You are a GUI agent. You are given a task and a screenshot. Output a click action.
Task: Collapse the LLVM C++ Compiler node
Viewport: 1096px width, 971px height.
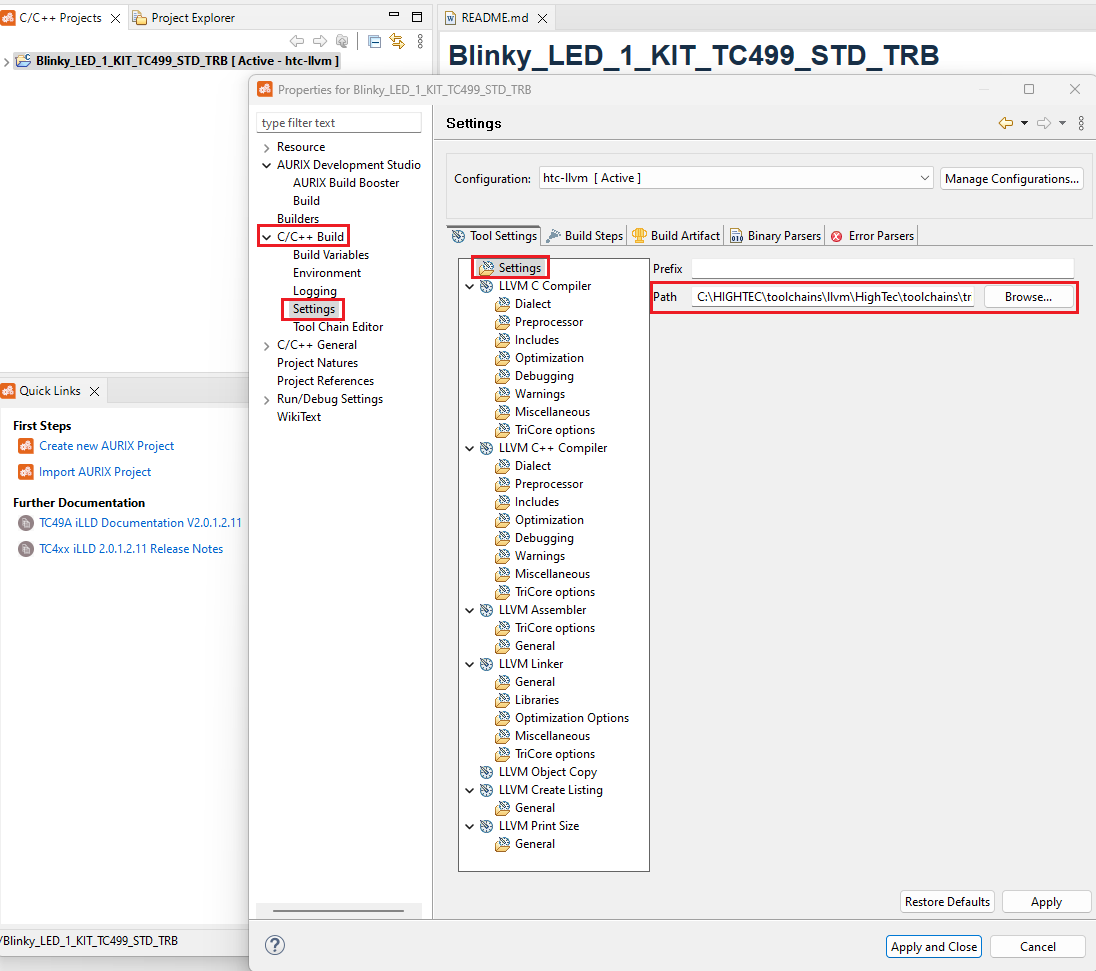pos(470,448)
